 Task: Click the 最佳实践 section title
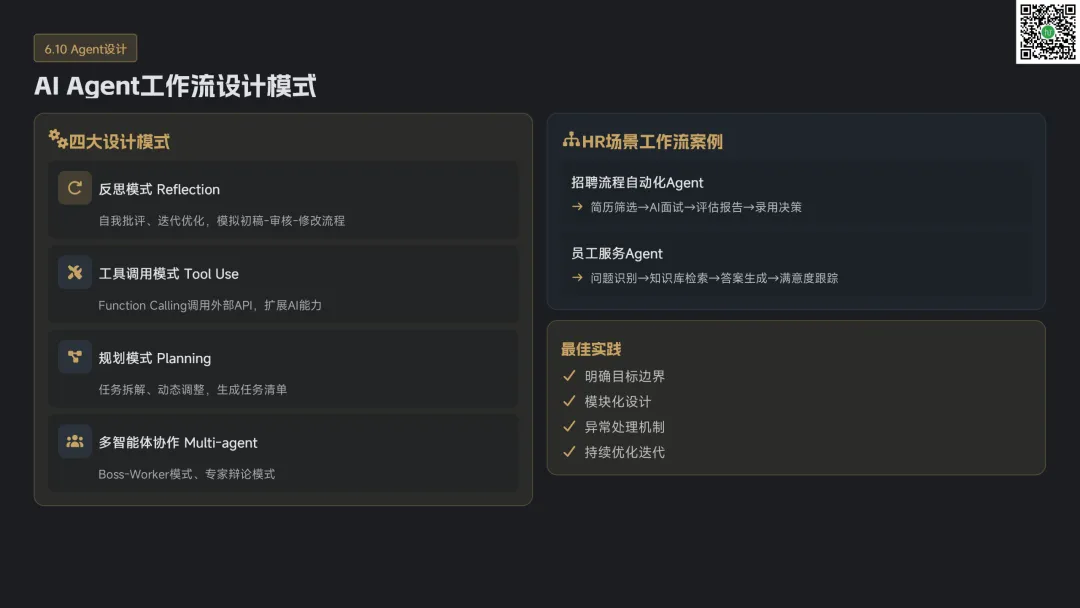click(x=591, y=349)
